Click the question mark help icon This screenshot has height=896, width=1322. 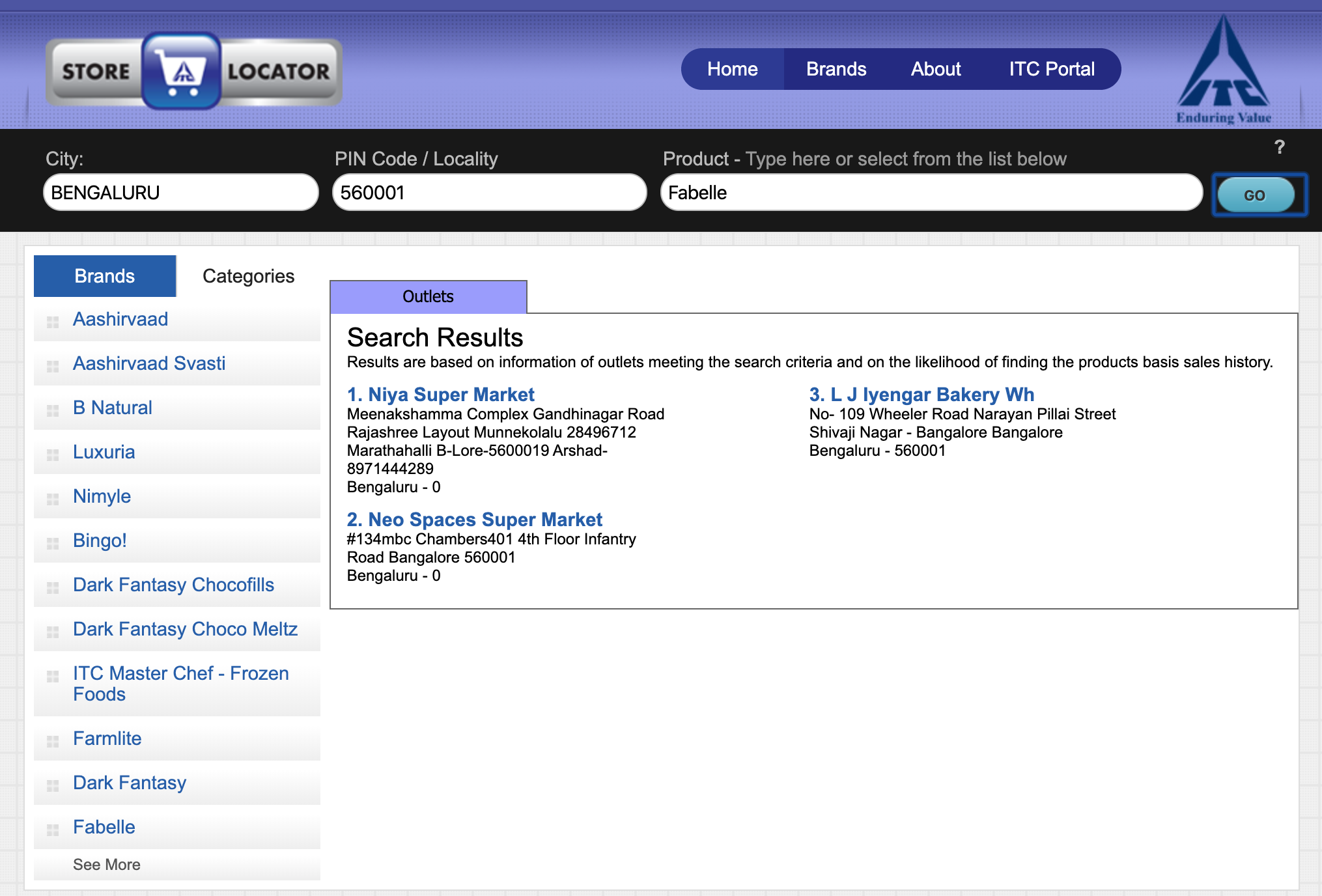click(1279, 147)
